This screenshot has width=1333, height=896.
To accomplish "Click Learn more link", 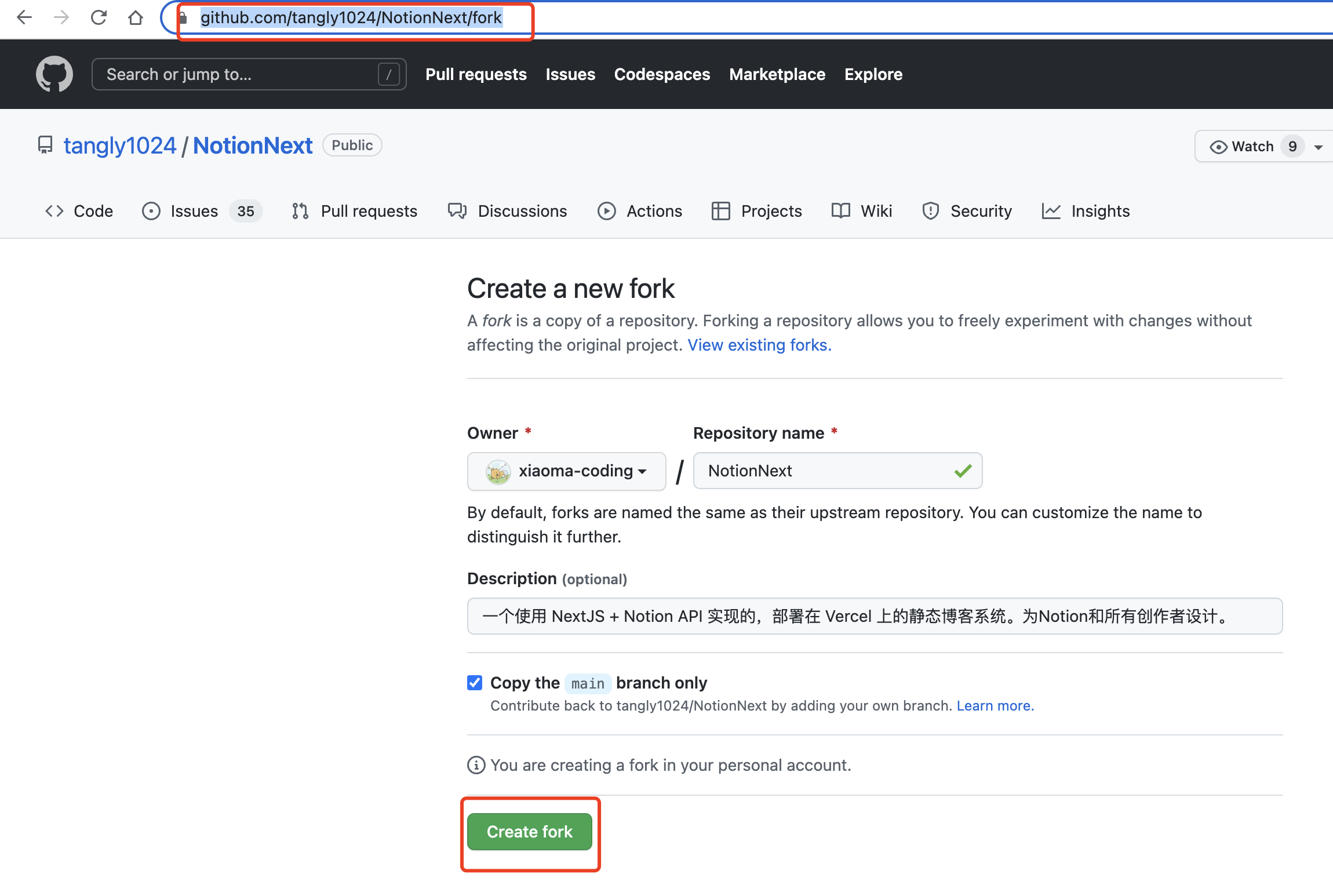I will [x=995, y=706].
